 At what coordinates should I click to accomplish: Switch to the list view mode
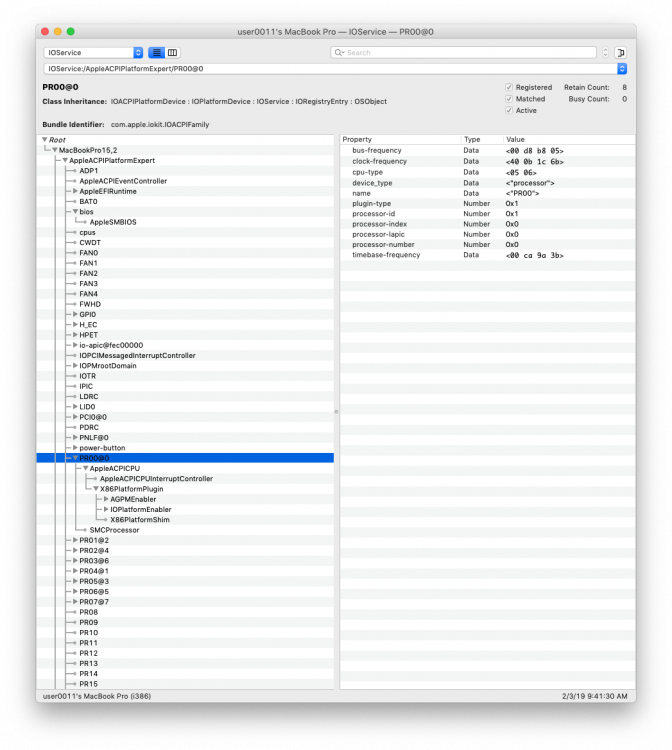tap(156, 53)
